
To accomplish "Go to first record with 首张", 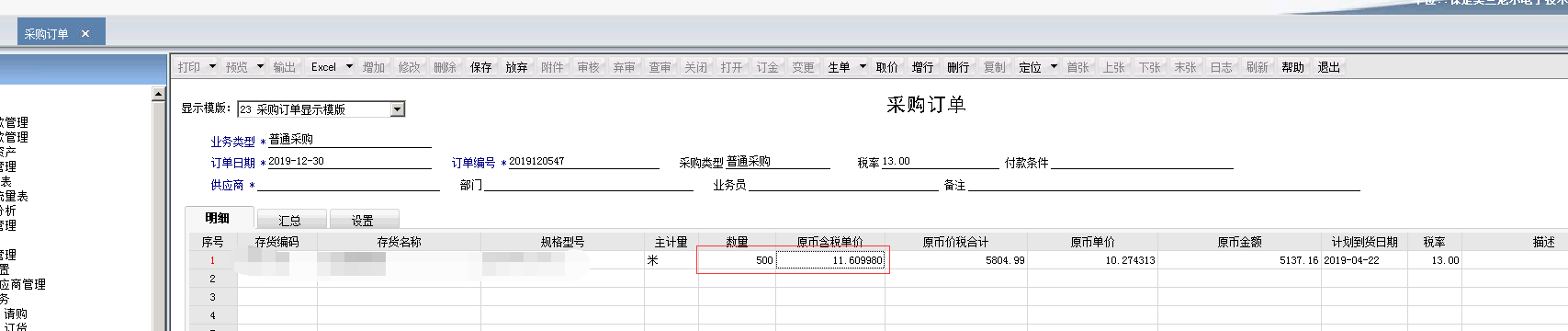I will [1078, 67].
